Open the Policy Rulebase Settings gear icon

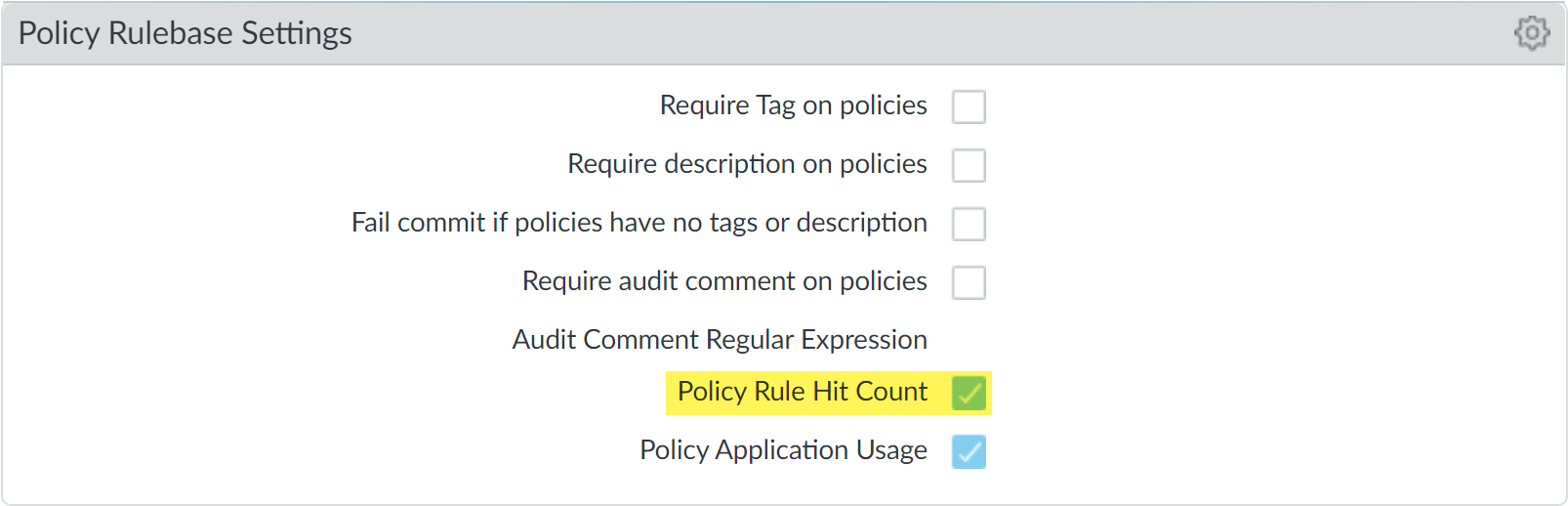coord(1532,33)
